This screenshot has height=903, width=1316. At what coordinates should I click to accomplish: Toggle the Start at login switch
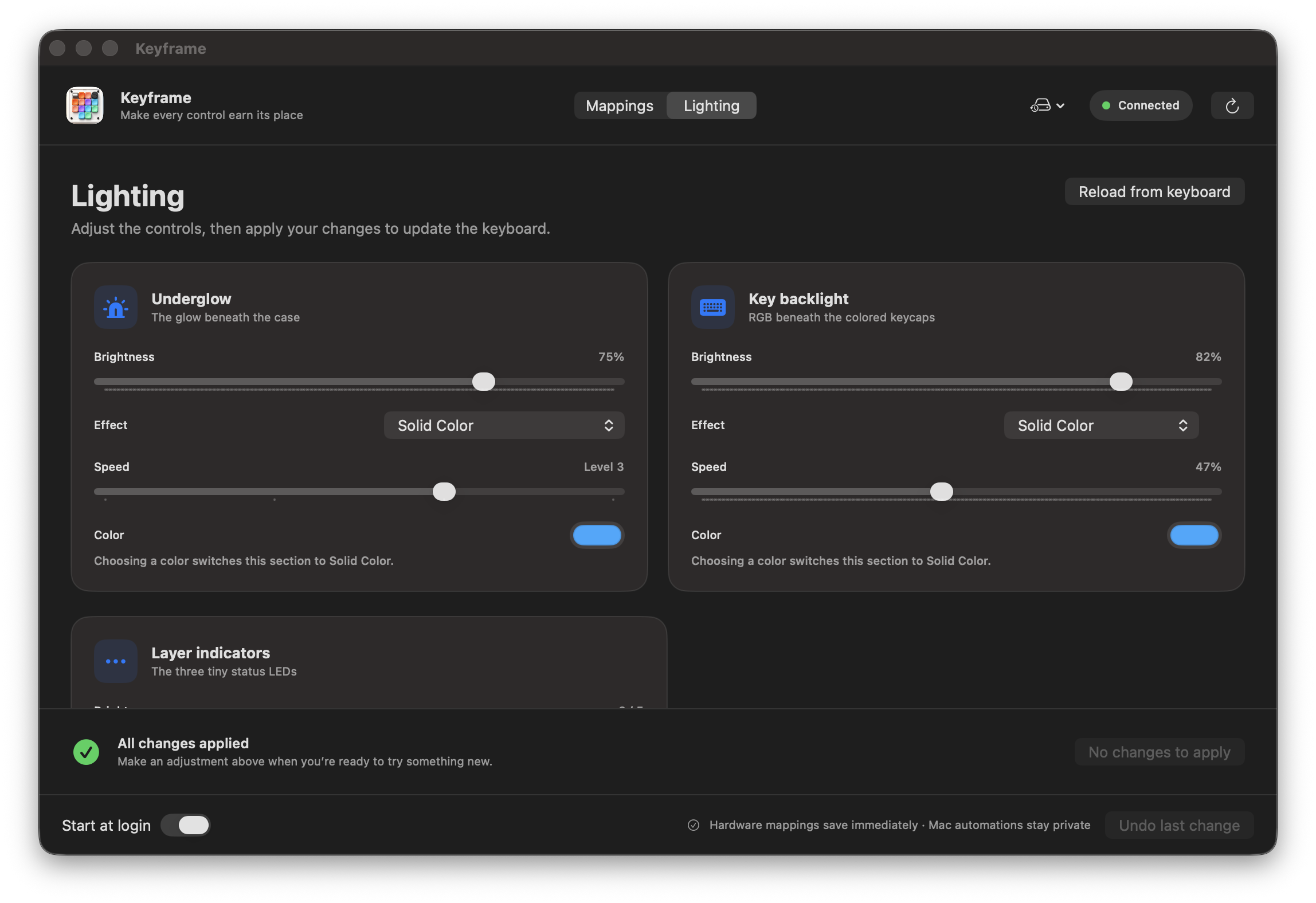pyautogui.click(x=186, y=825)
